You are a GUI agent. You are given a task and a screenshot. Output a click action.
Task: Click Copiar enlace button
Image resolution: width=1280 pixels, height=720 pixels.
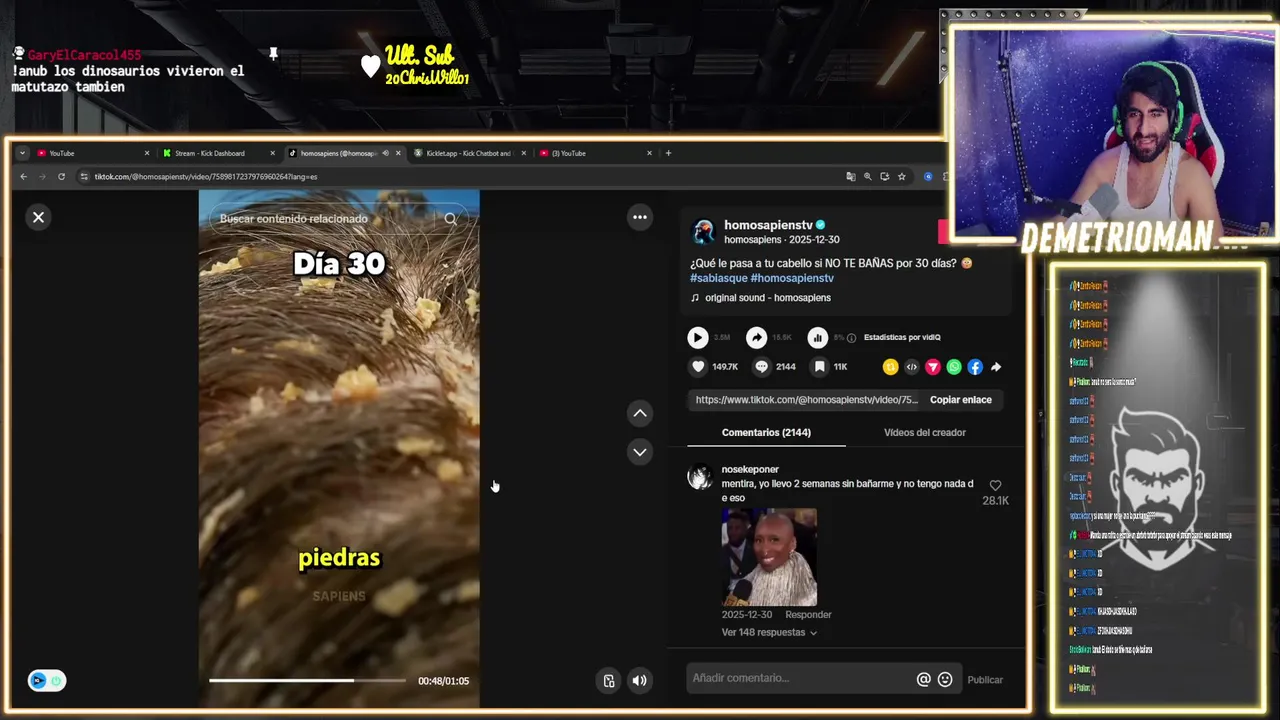pos(961,400)
